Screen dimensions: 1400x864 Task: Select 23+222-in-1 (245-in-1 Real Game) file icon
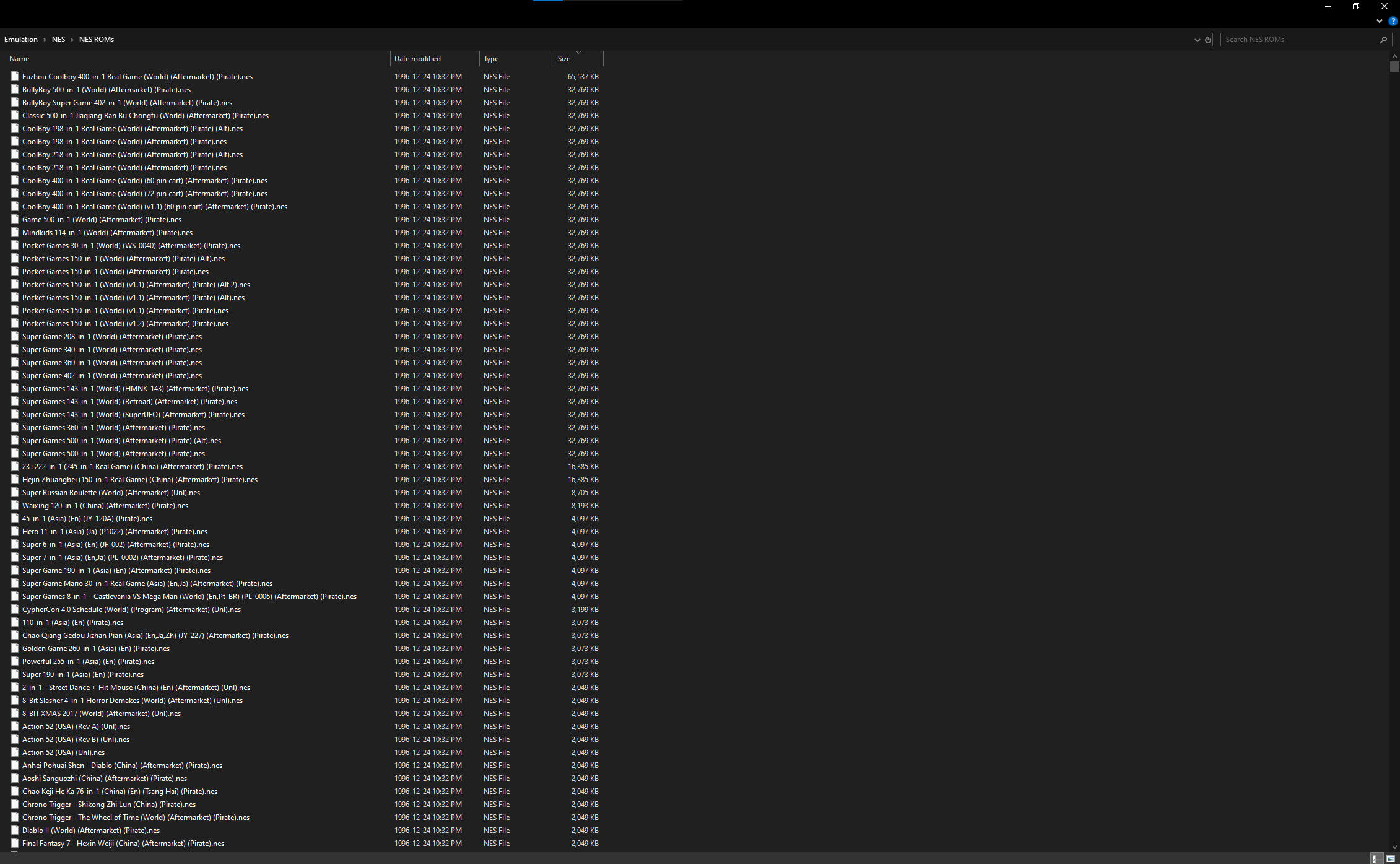pos(14,467)
